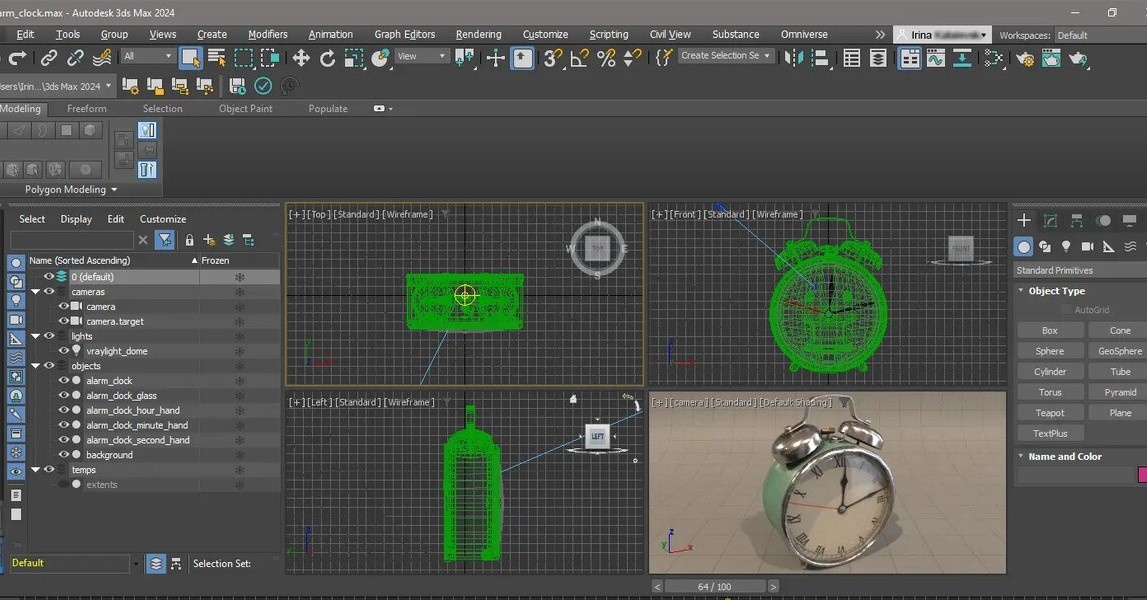This screenshot has width=1147, height=600.
Task: Create a Teapot primitive
Action: [x=1050, y=412]
